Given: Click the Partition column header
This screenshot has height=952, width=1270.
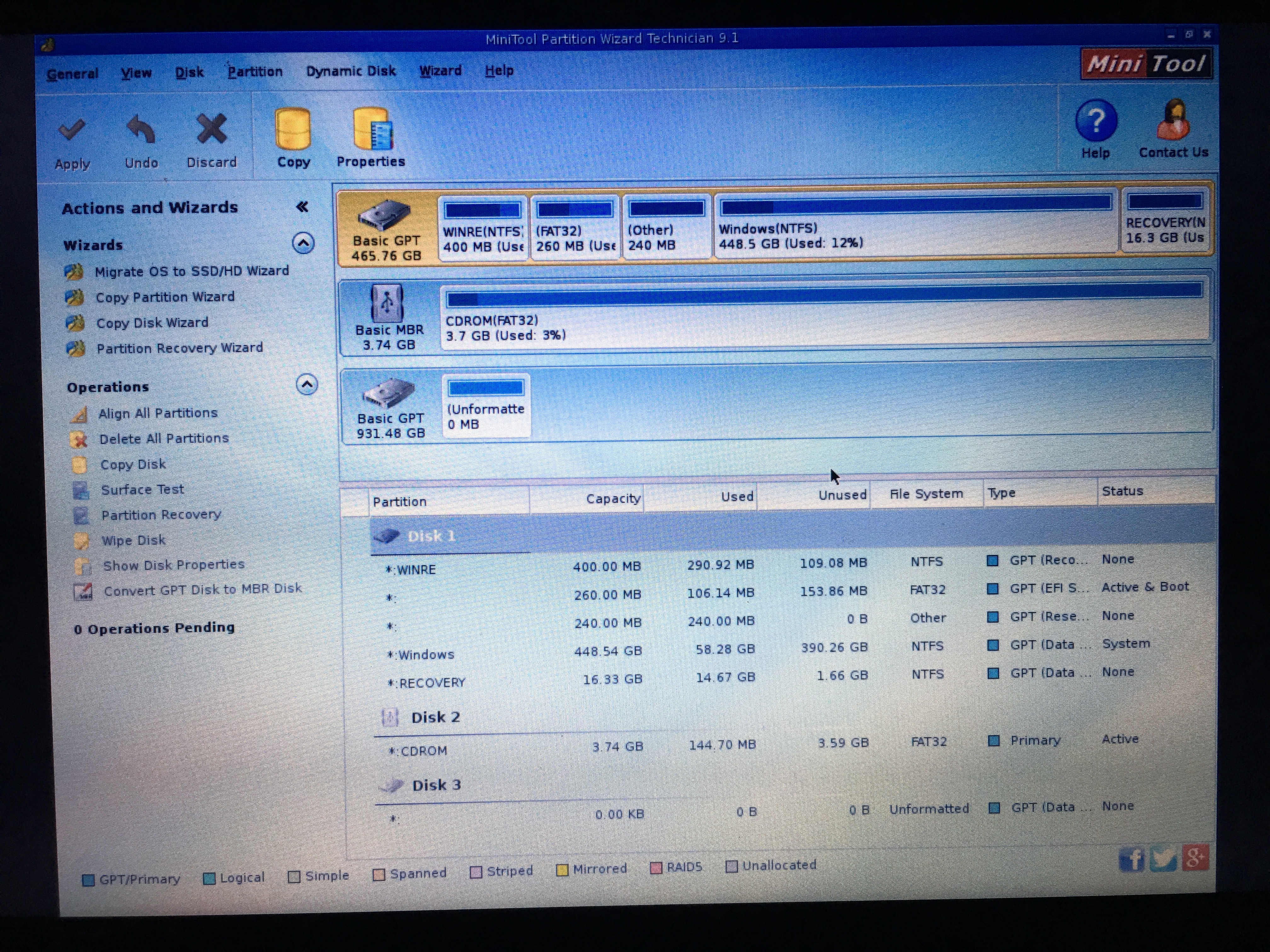Looking at the screenshot, I should coord(449,501).
